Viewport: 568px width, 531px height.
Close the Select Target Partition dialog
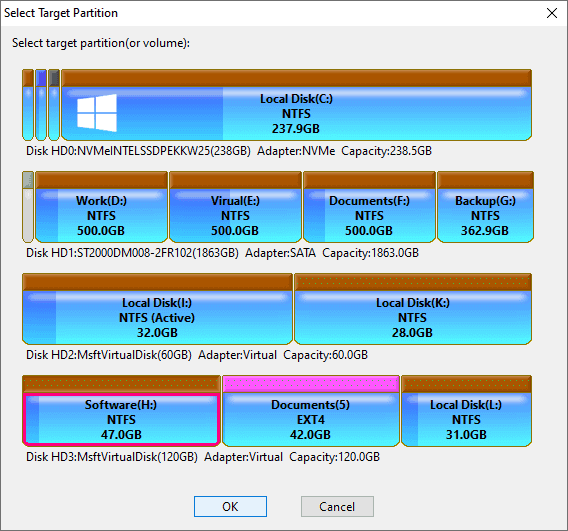tap(552, 13)
